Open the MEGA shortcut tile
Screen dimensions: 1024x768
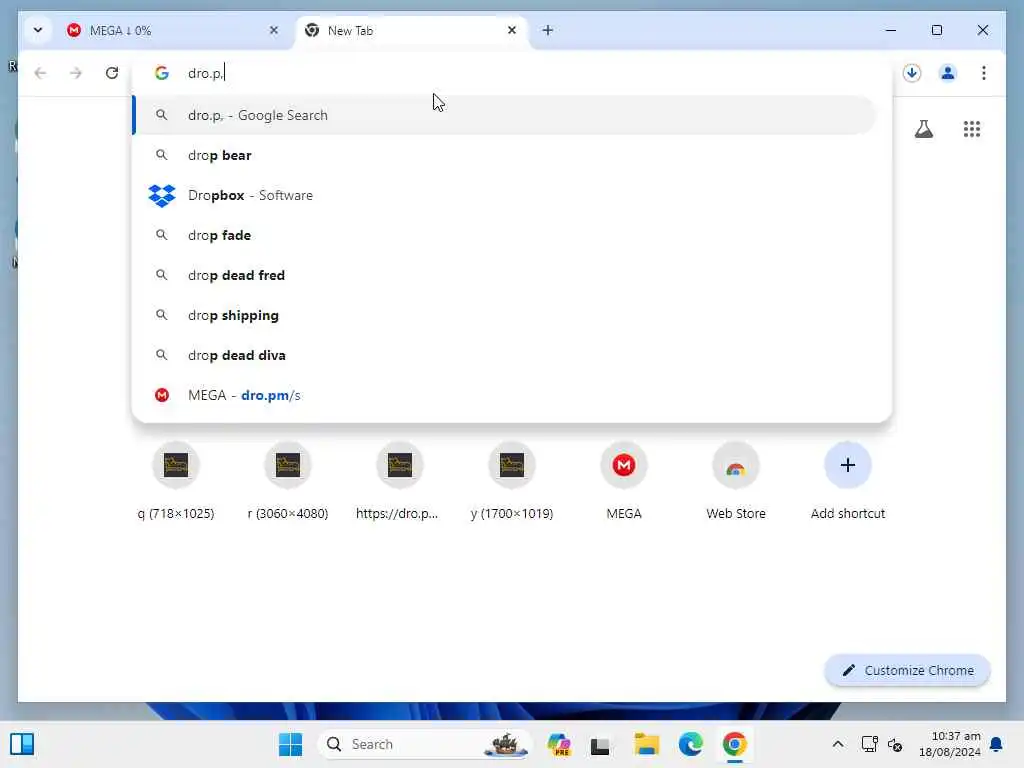pos(624,481)
